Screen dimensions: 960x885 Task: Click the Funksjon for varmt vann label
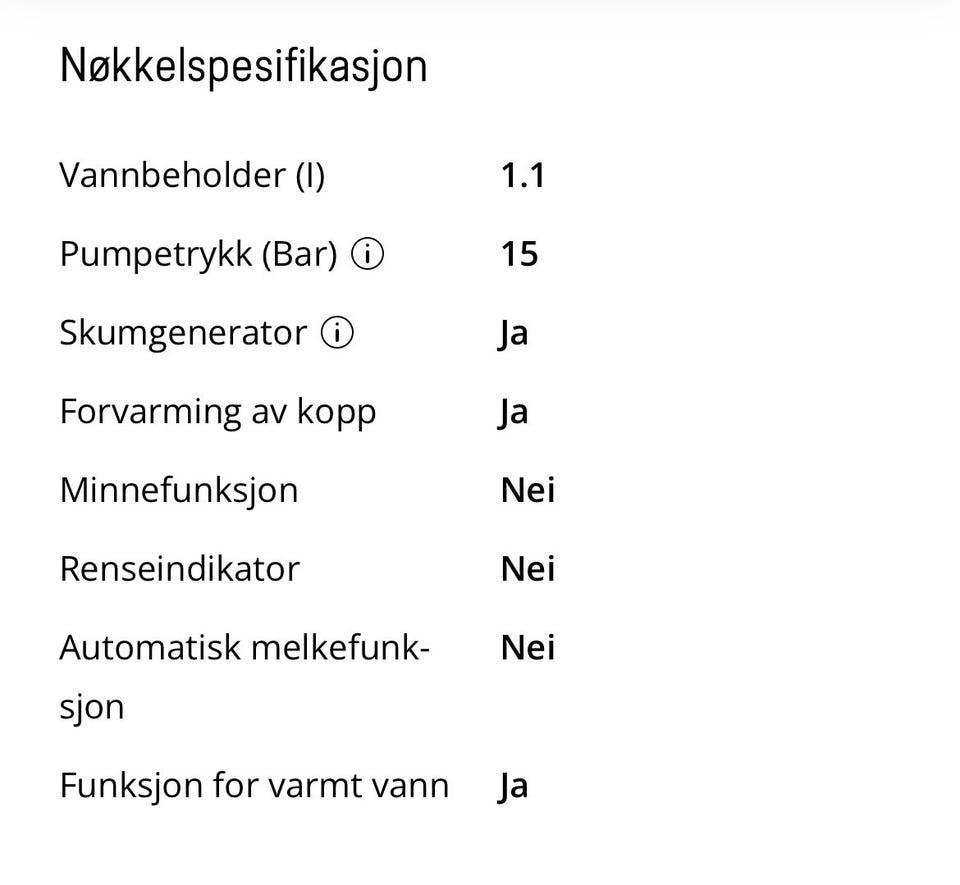click(254, 786)
